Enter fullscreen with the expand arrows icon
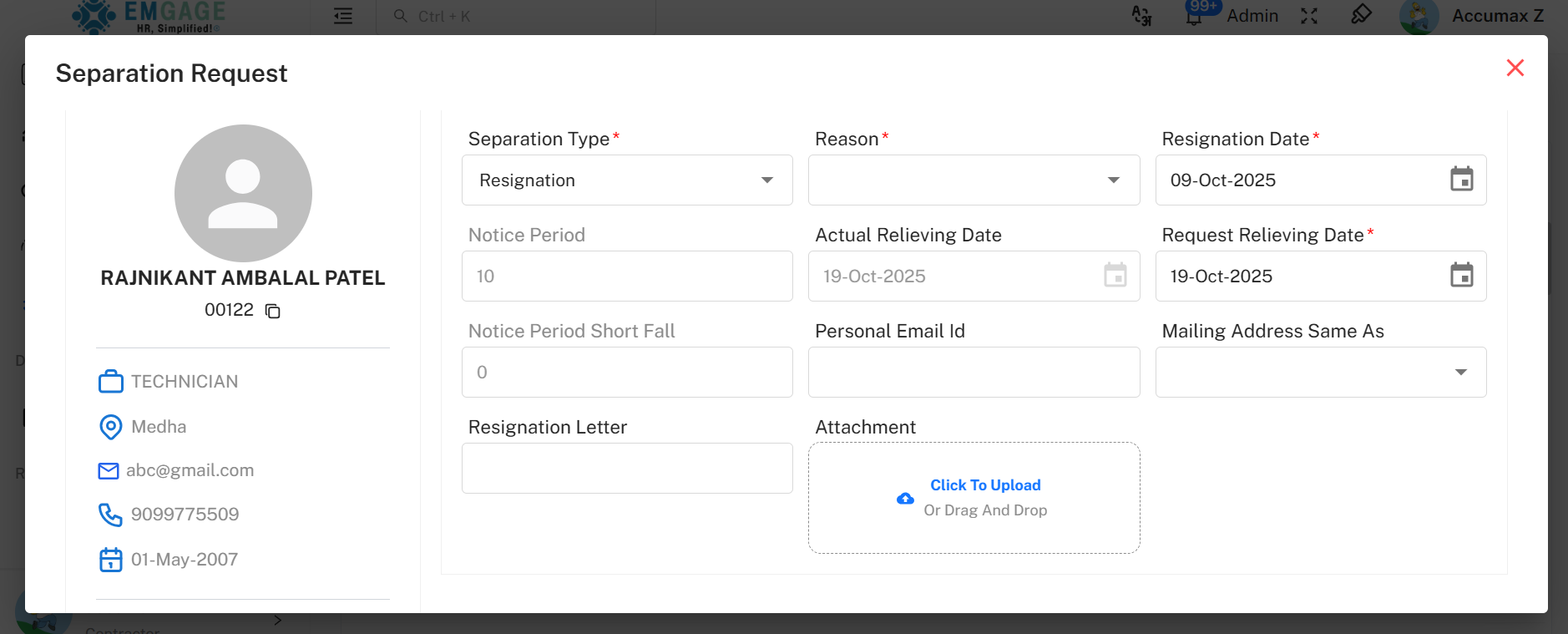1568x634 pixels. click(1308, 16)
